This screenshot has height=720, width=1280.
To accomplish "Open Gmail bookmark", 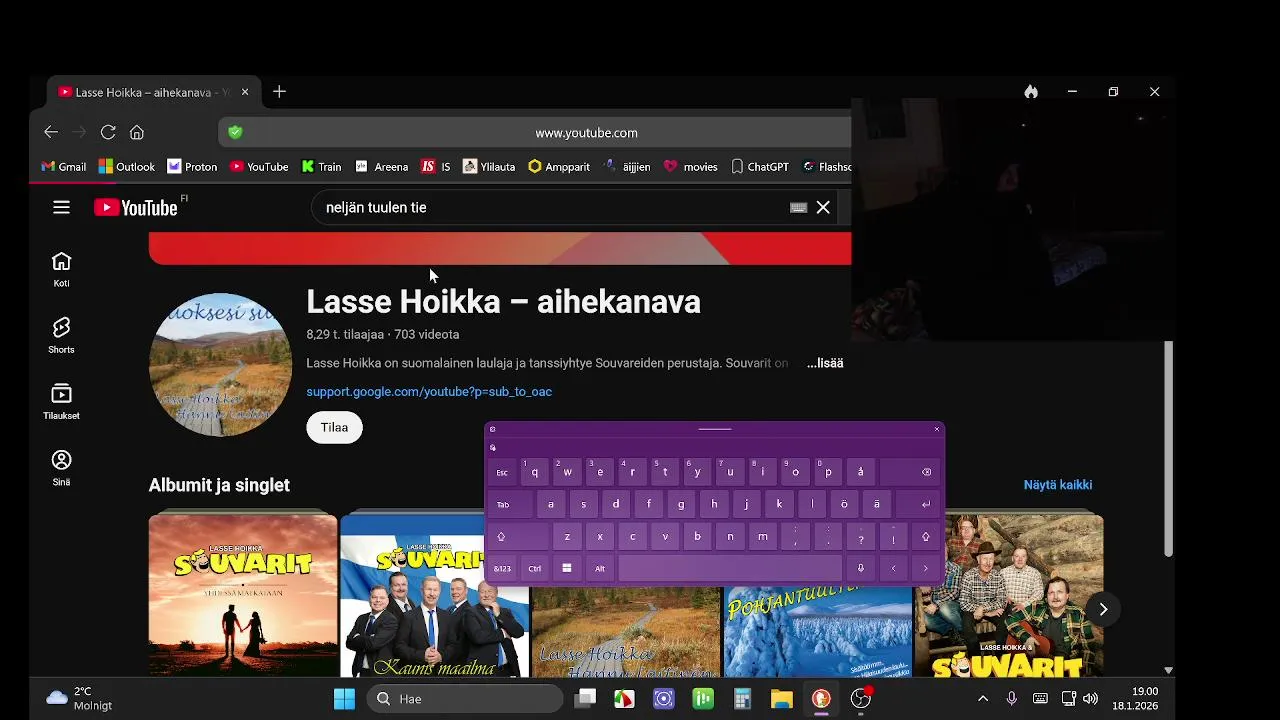I will (x=63, y=167).
